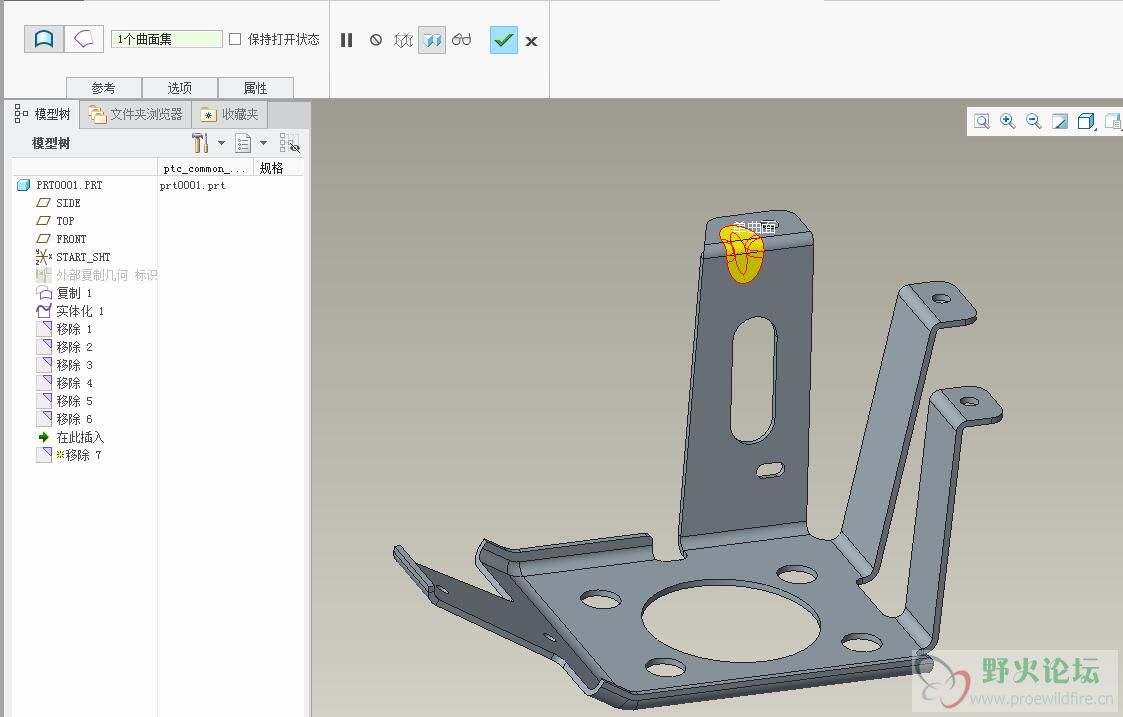Viewport: 1123px width, 717px height.
Task: Select 实体化 1 feature
Action: tap(80, 311)
